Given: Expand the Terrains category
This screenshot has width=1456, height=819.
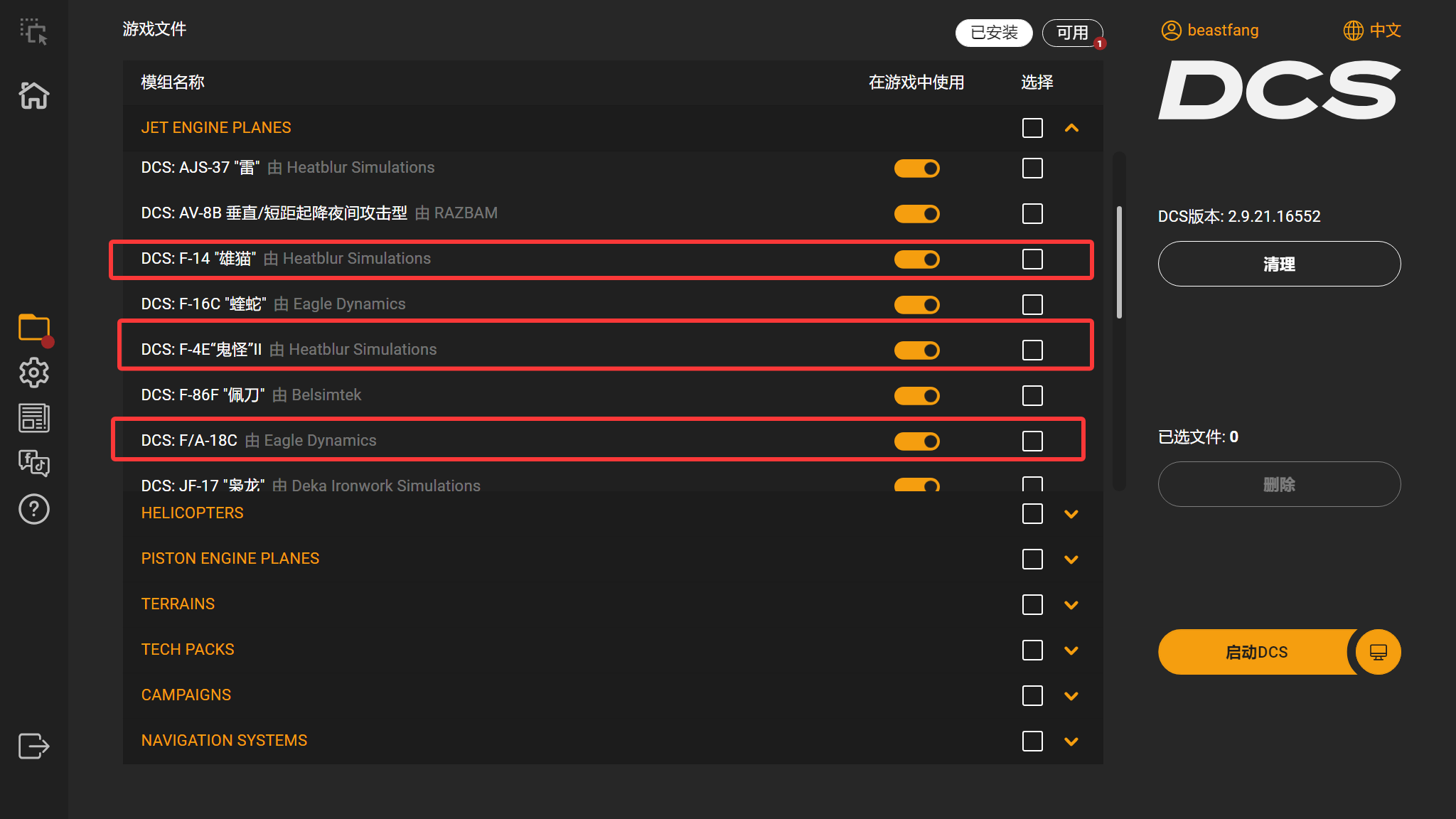Looking at the screenshot, I should tap(1071, 605).
